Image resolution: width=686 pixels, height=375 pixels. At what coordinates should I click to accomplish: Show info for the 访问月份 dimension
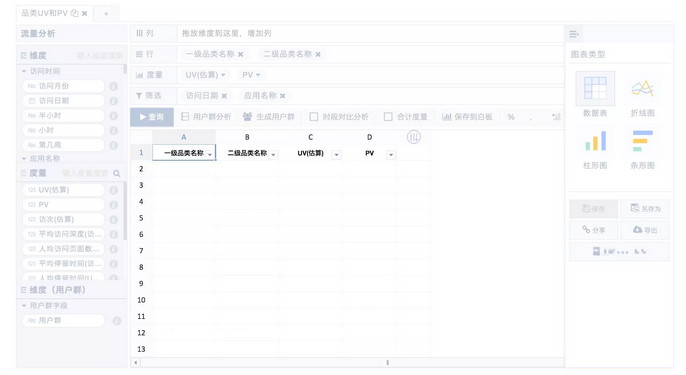(x=114, y=86)
